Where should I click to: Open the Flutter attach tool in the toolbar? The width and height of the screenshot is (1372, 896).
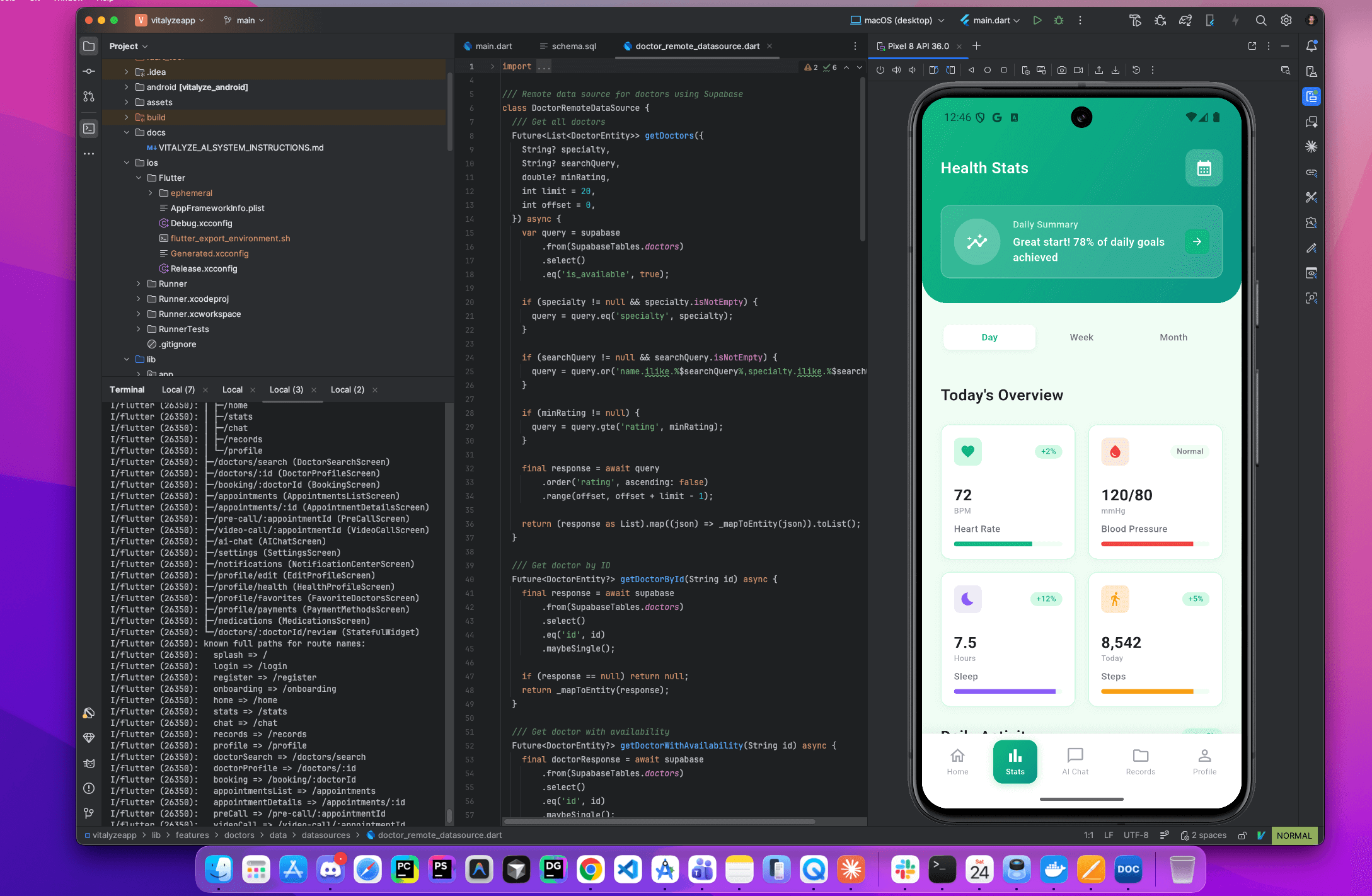1209,20
